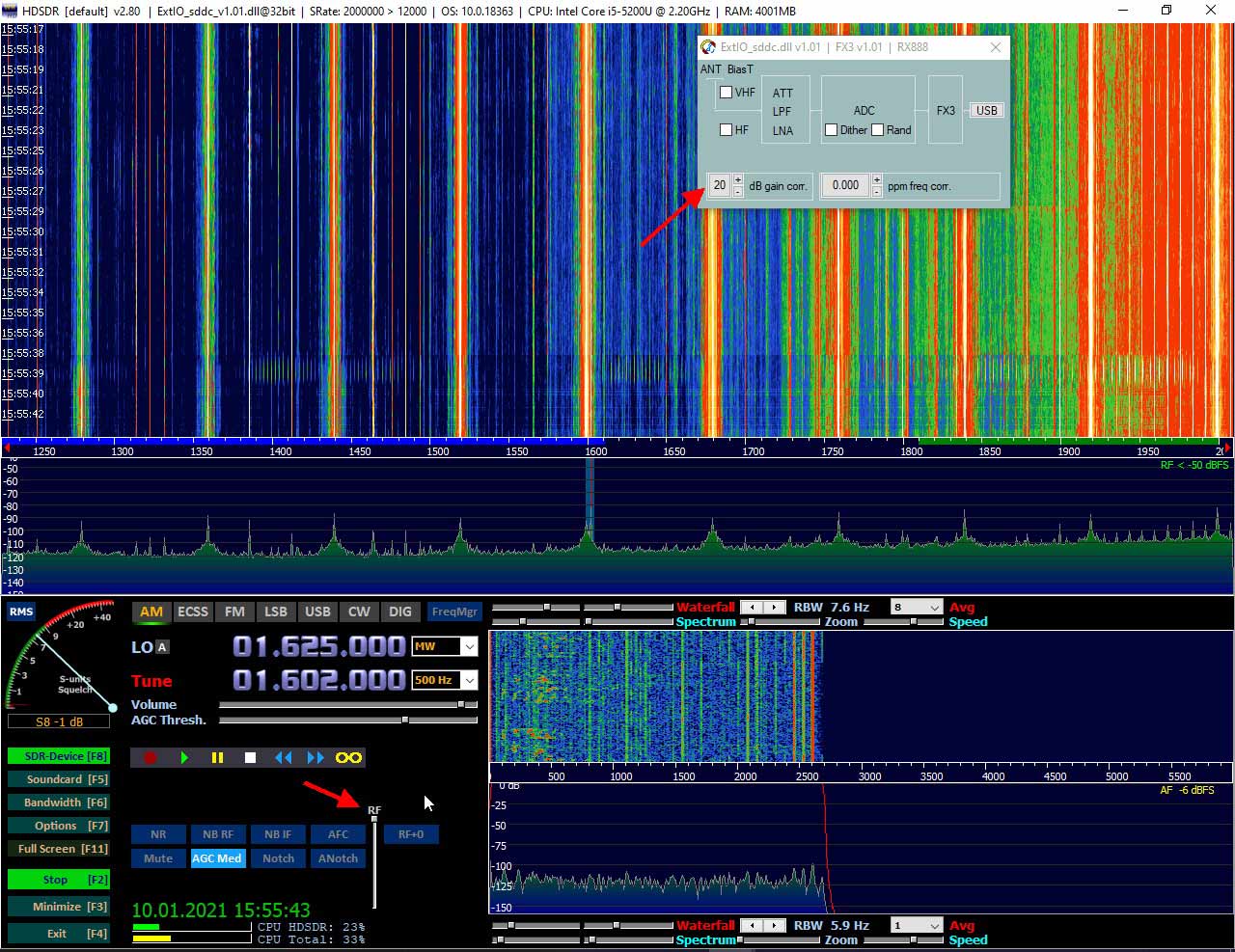The image size is (1235, 952).
Task: Click upper RBW right arrow button
Action: click(775, 608)
